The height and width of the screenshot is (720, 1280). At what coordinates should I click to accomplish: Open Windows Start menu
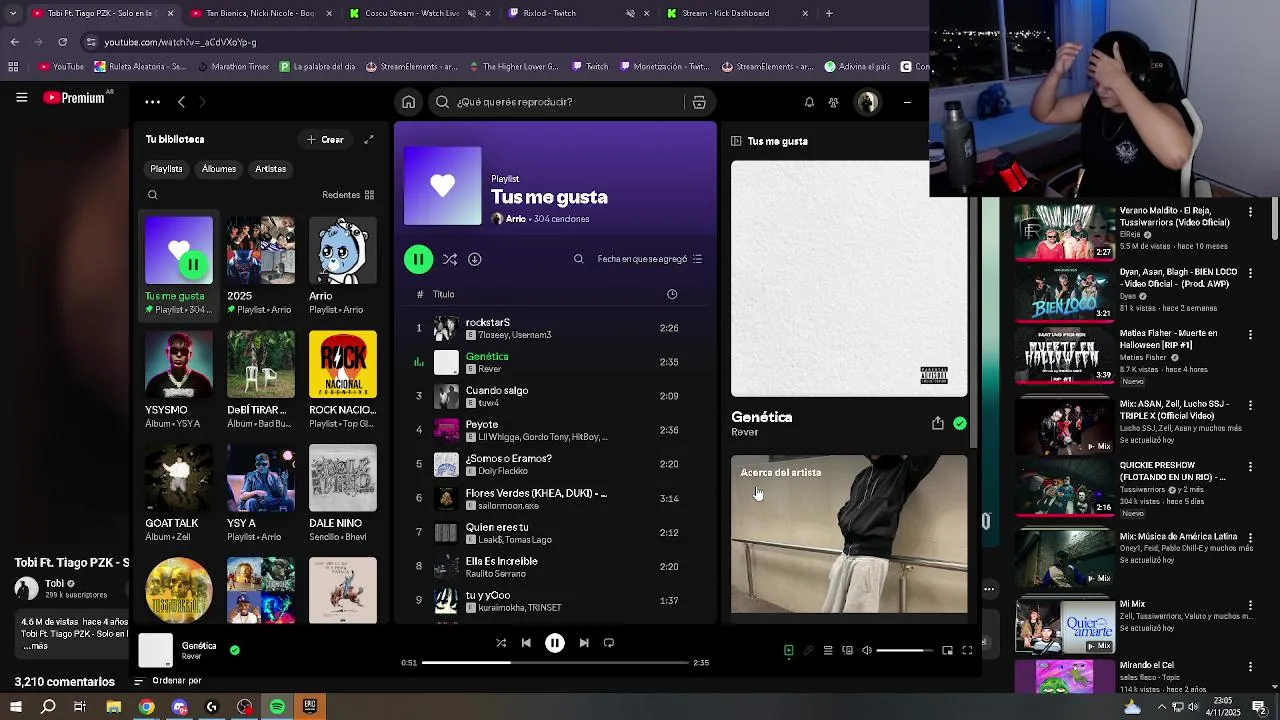(x=16, y=707)
